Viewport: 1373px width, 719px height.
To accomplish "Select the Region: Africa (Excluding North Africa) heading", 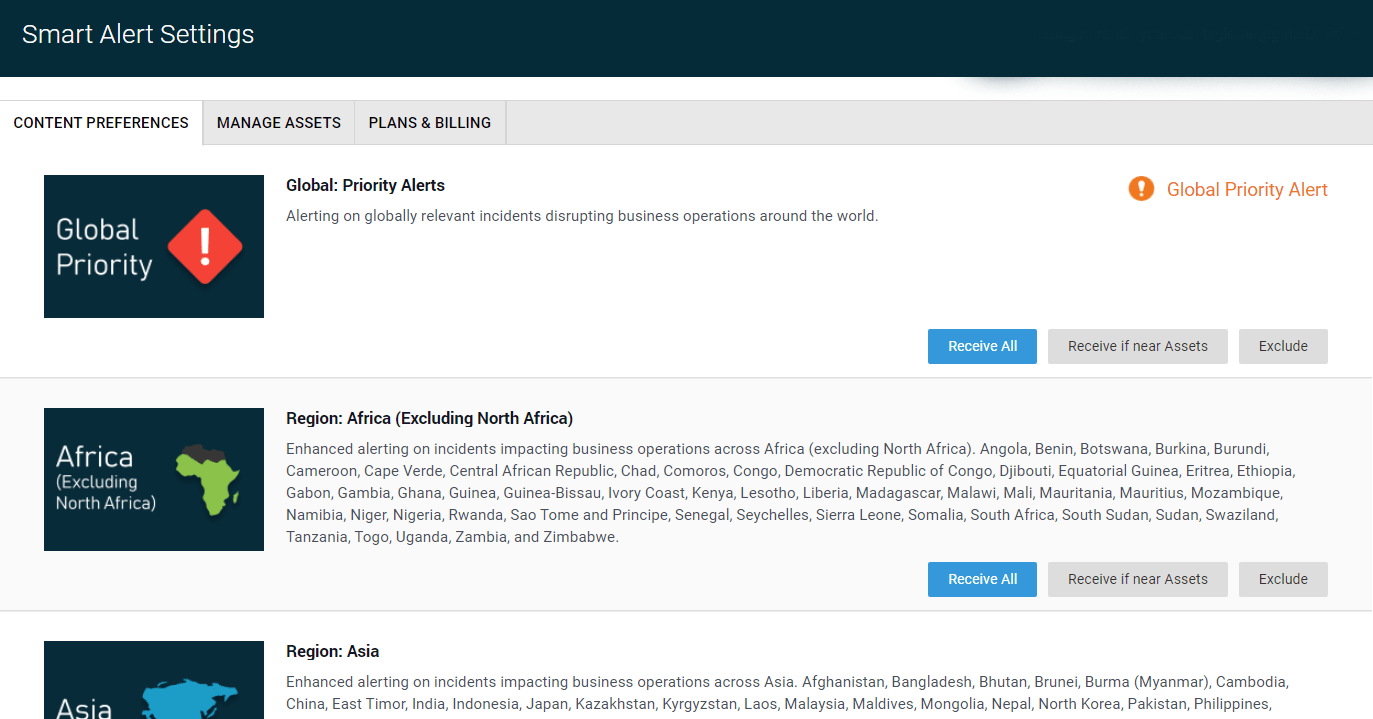I will [x=429, y=418].
